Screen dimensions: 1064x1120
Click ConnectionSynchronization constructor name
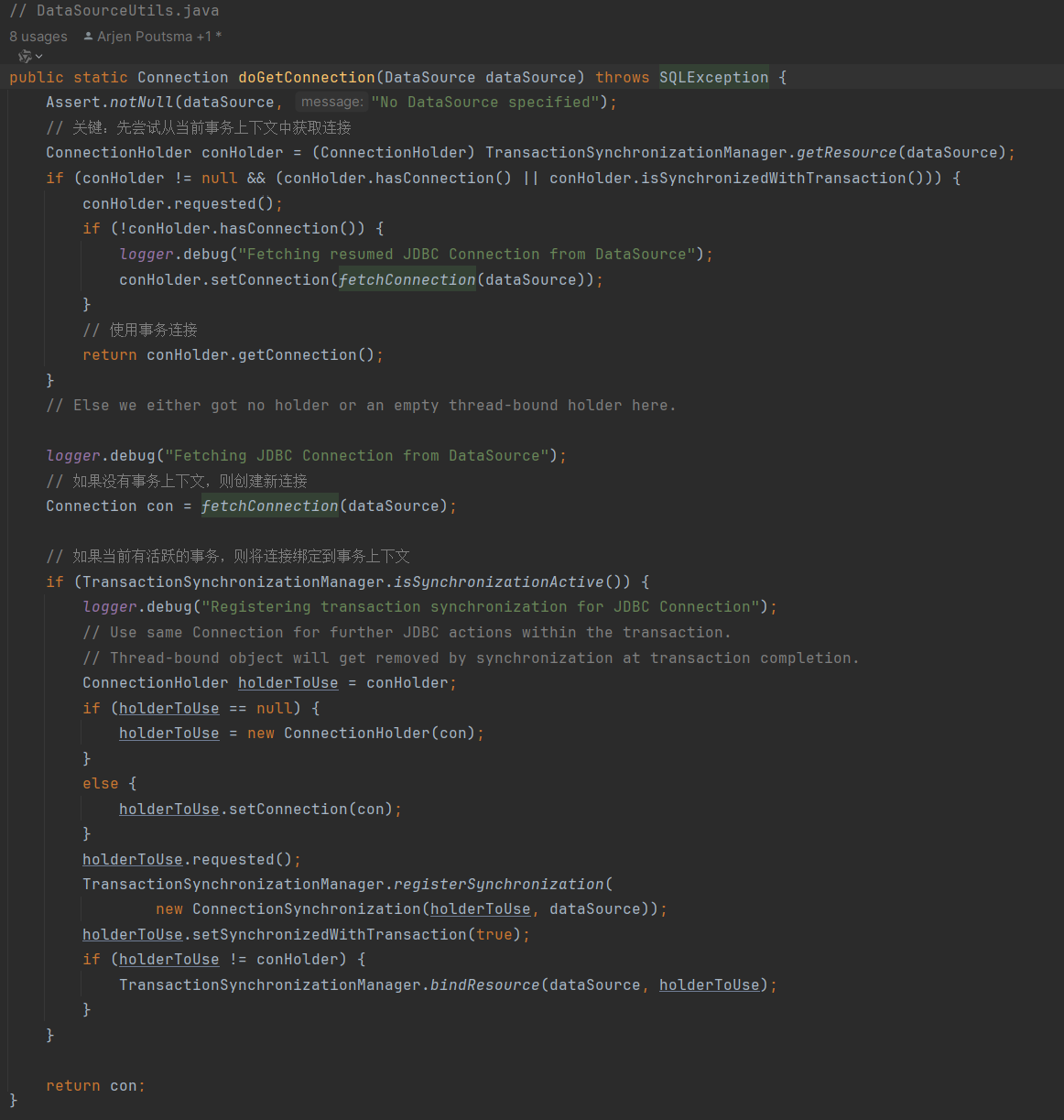coord(307,909)
